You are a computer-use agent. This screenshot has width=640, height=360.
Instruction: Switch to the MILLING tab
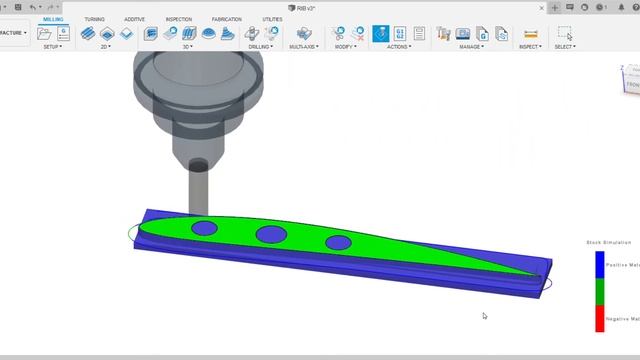(x=53, y=19)
